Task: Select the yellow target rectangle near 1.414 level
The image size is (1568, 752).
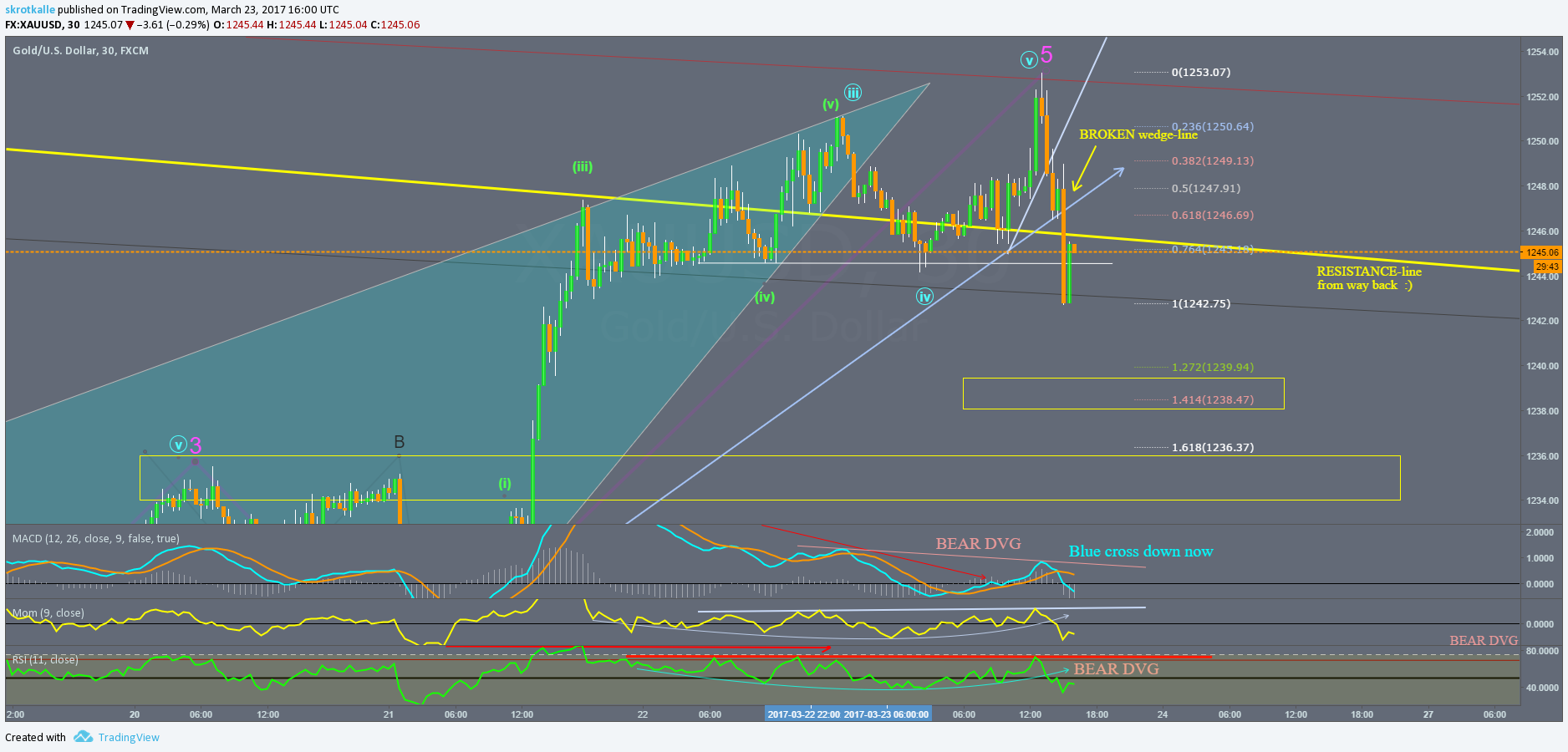Action: pos(1123,394)
